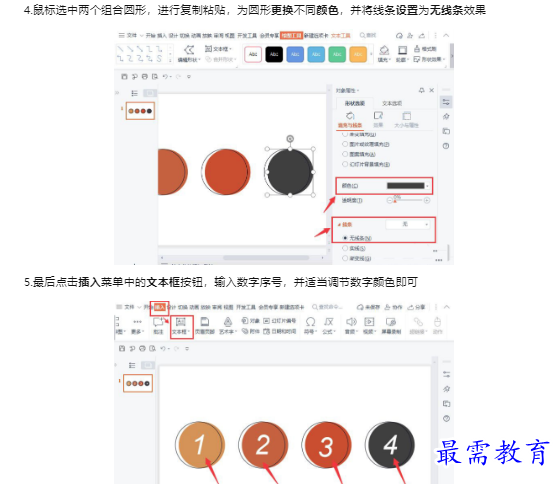Click Share button in lower title bar
558x484 pixels.
click(x=416, y=307)
